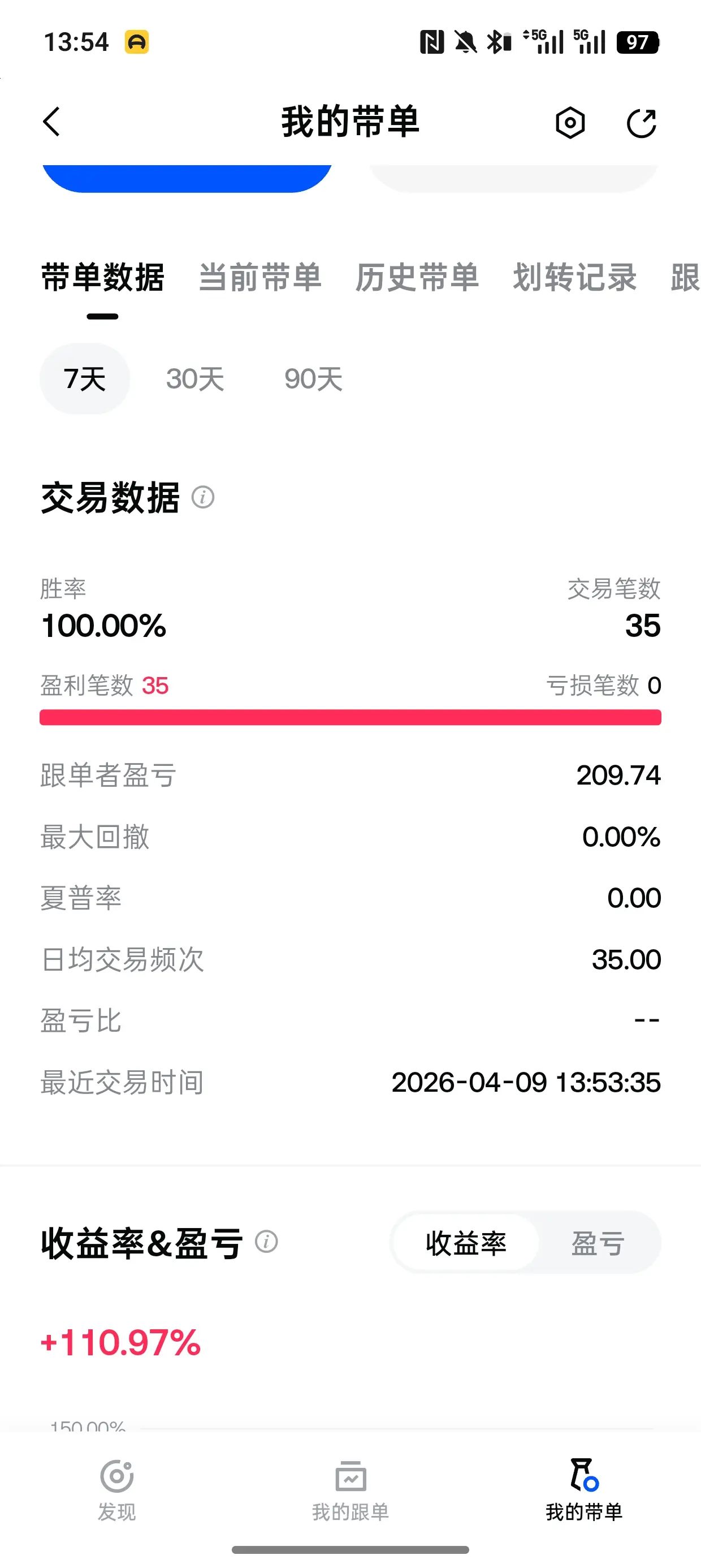Switch to the 30天 time range
Image resolution: width=701 pixels, height=1568 pixels.
pyautogui.click(x=196, y=378)
